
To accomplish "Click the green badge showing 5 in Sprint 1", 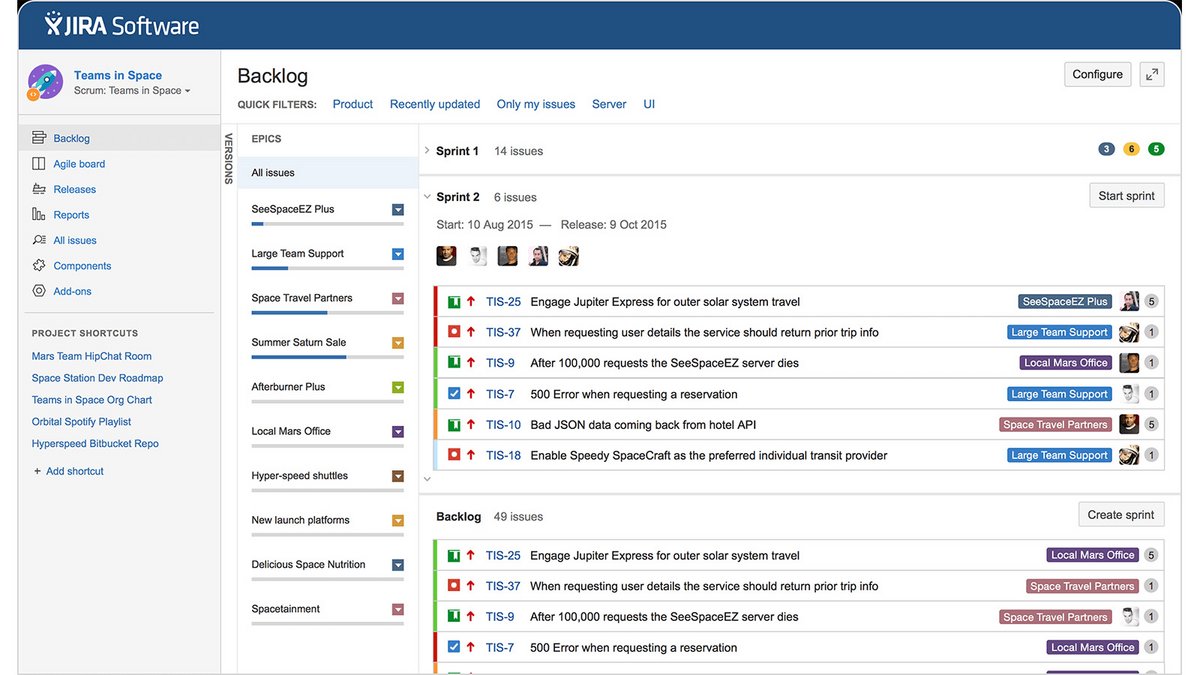I will tap(1157, 150).
